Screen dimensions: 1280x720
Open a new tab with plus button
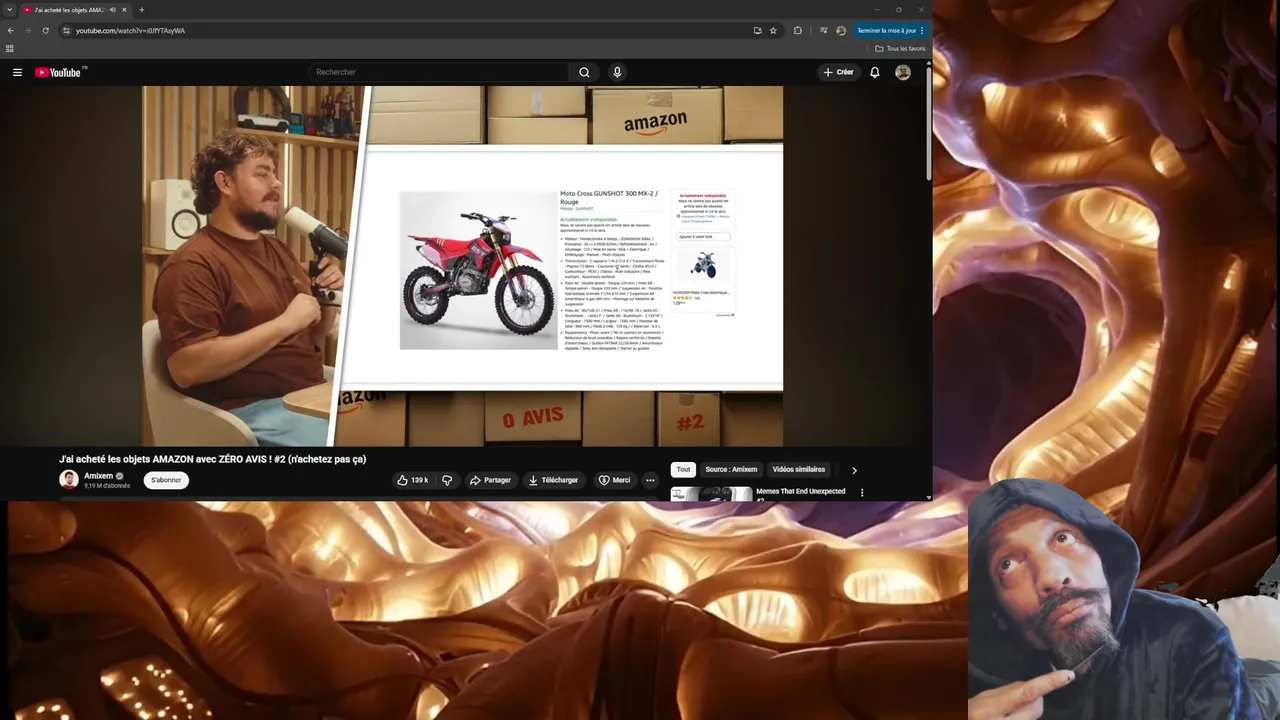(141, 10)
